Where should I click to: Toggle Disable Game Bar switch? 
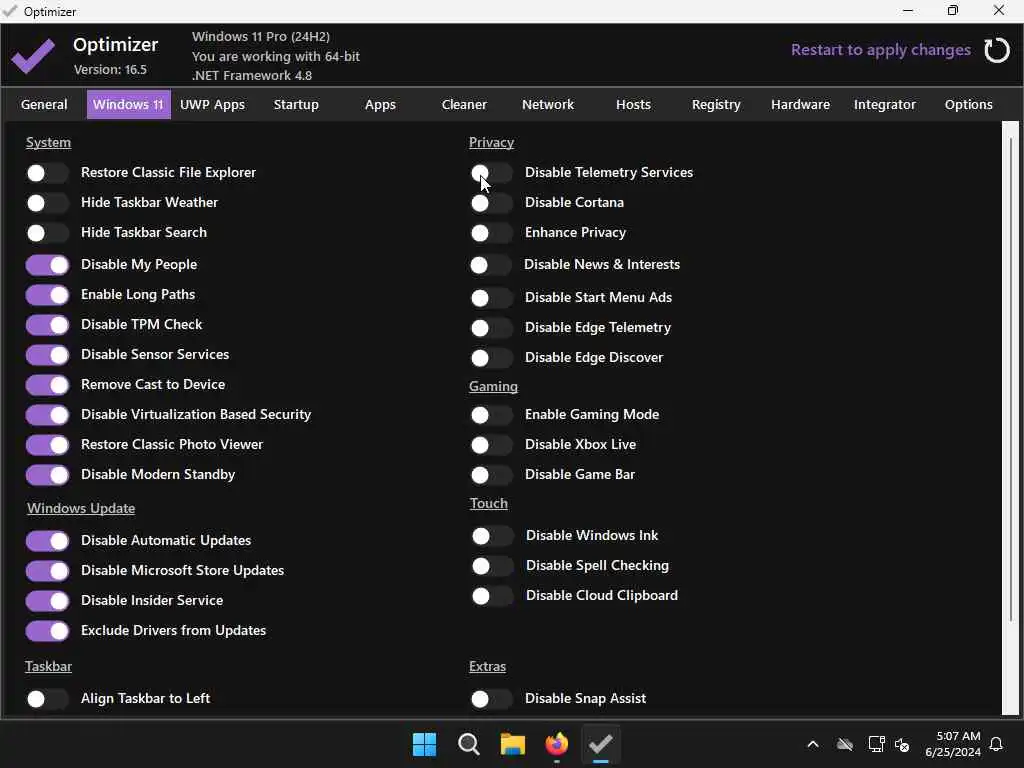tap(491, 475)
